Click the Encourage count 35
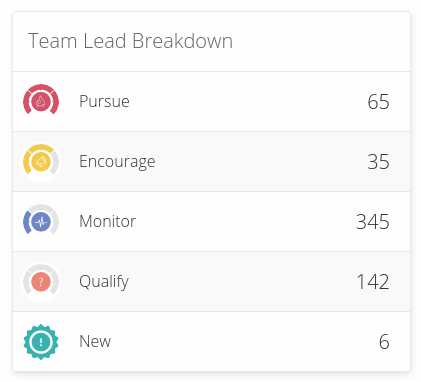This screenshot has height=382, width=421. coord(378,162)
